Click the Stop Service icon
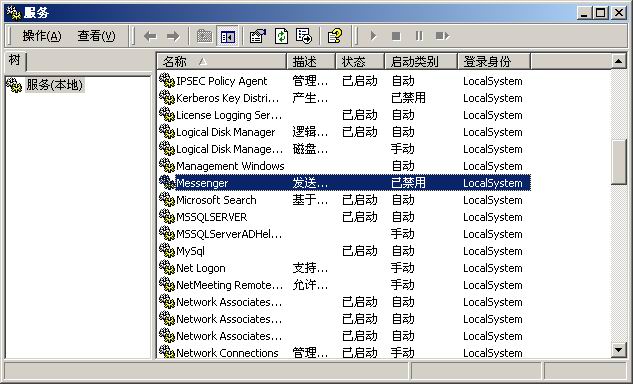Image resolution: width=633 pixels, height=384 pixels. click(x=396, y=36)
